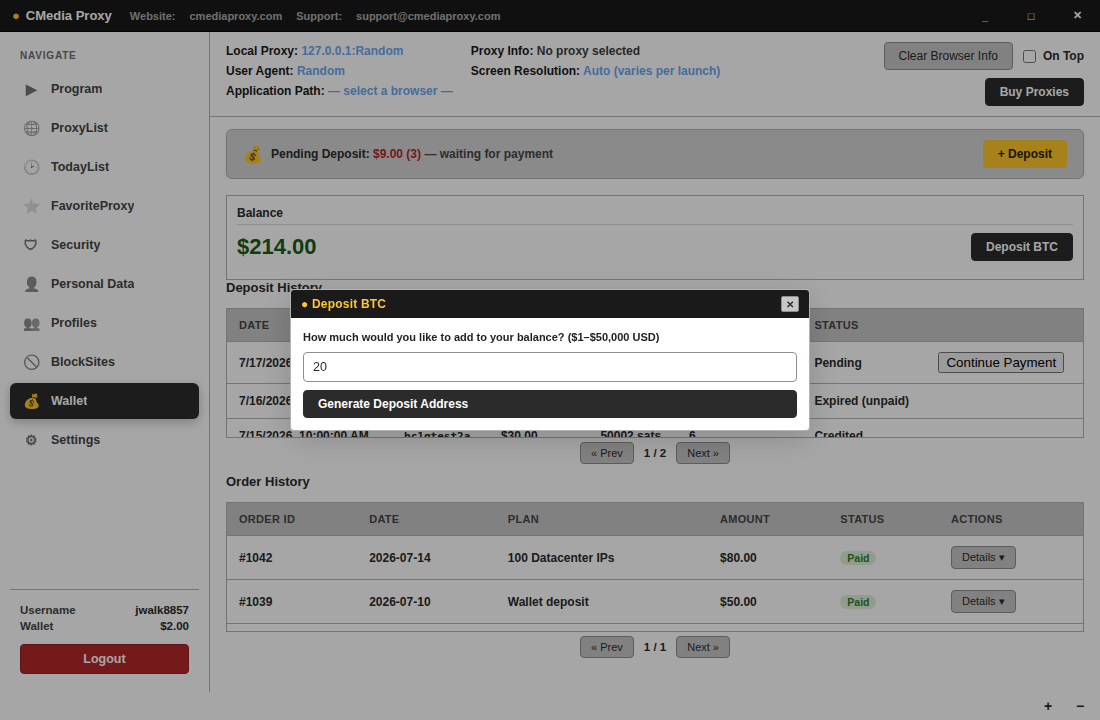1100x720 pixels.
Task: Click the Wallet money bag icon
Action: click(x=32, y=401)
